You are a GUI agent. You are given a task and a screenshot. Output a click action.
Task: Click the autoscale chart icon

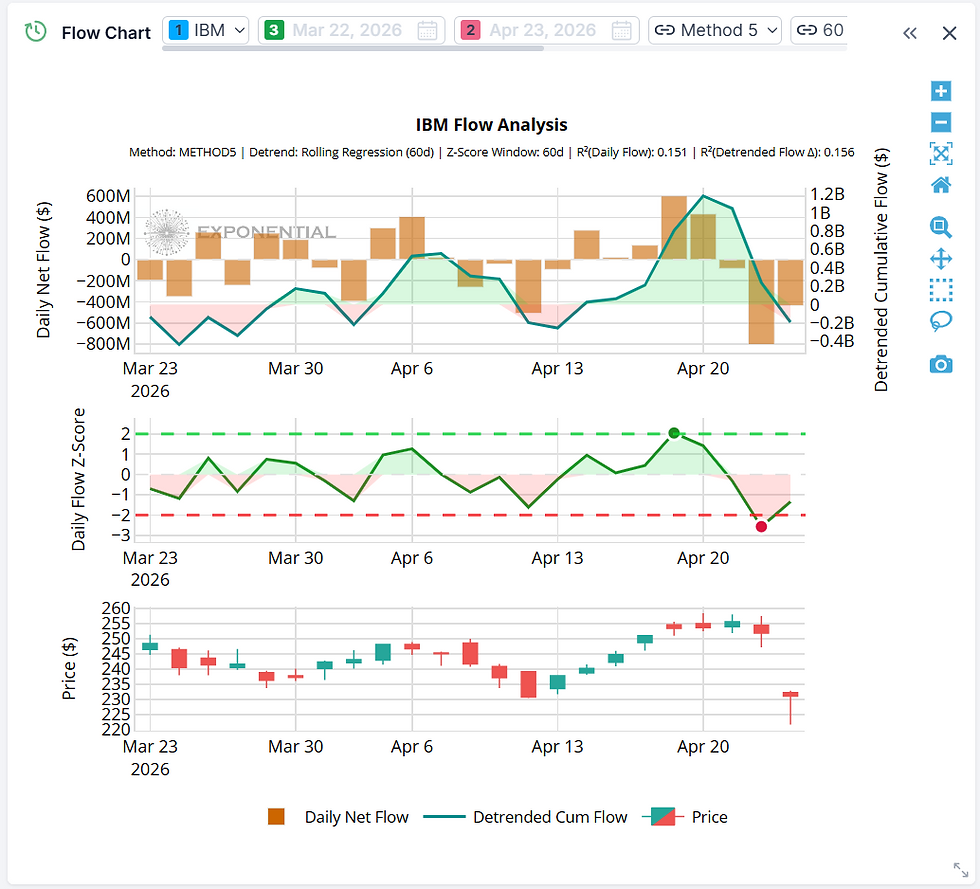941,153
